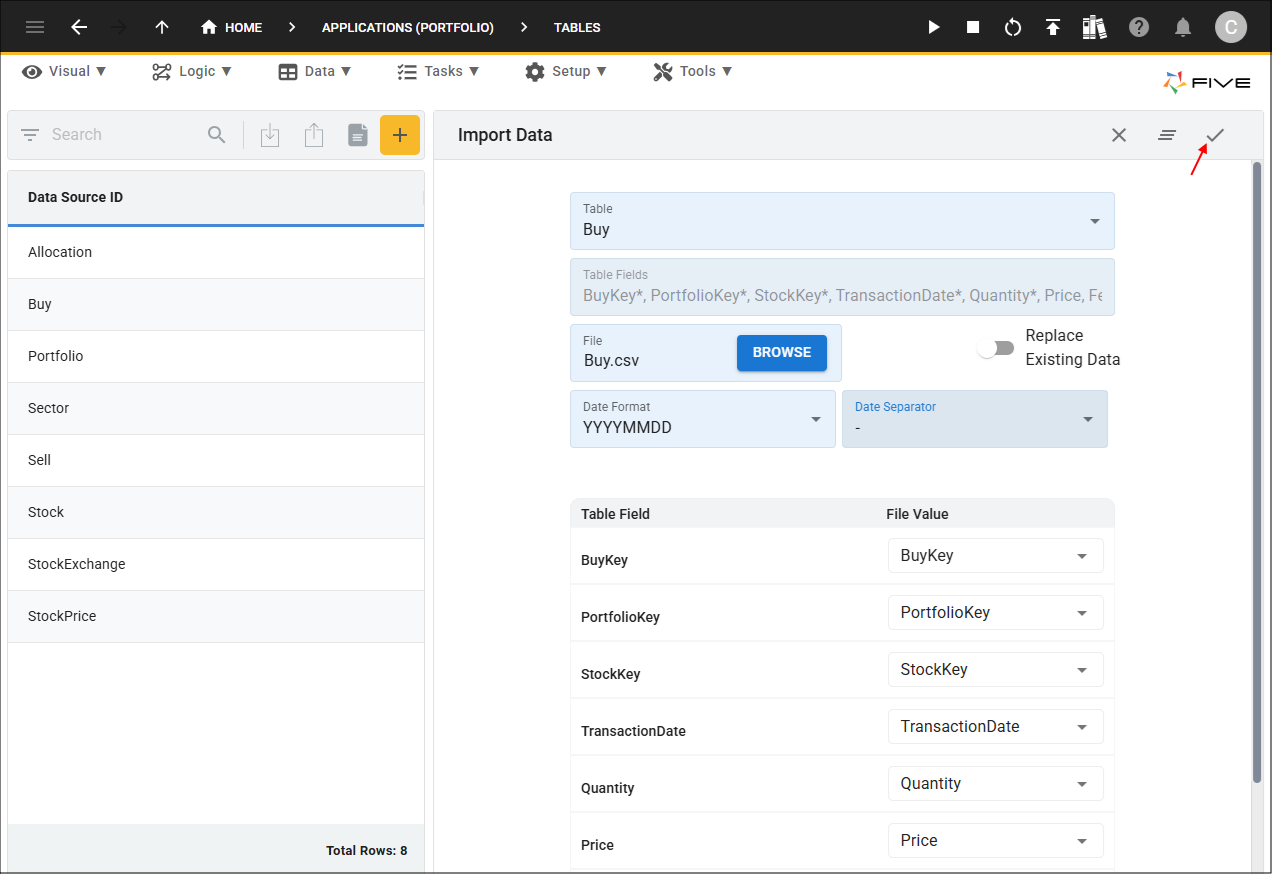Click the Home house icon
The height and width of the screenshot is (874, 1272).
pyautogui.click(x=209, y=27)
